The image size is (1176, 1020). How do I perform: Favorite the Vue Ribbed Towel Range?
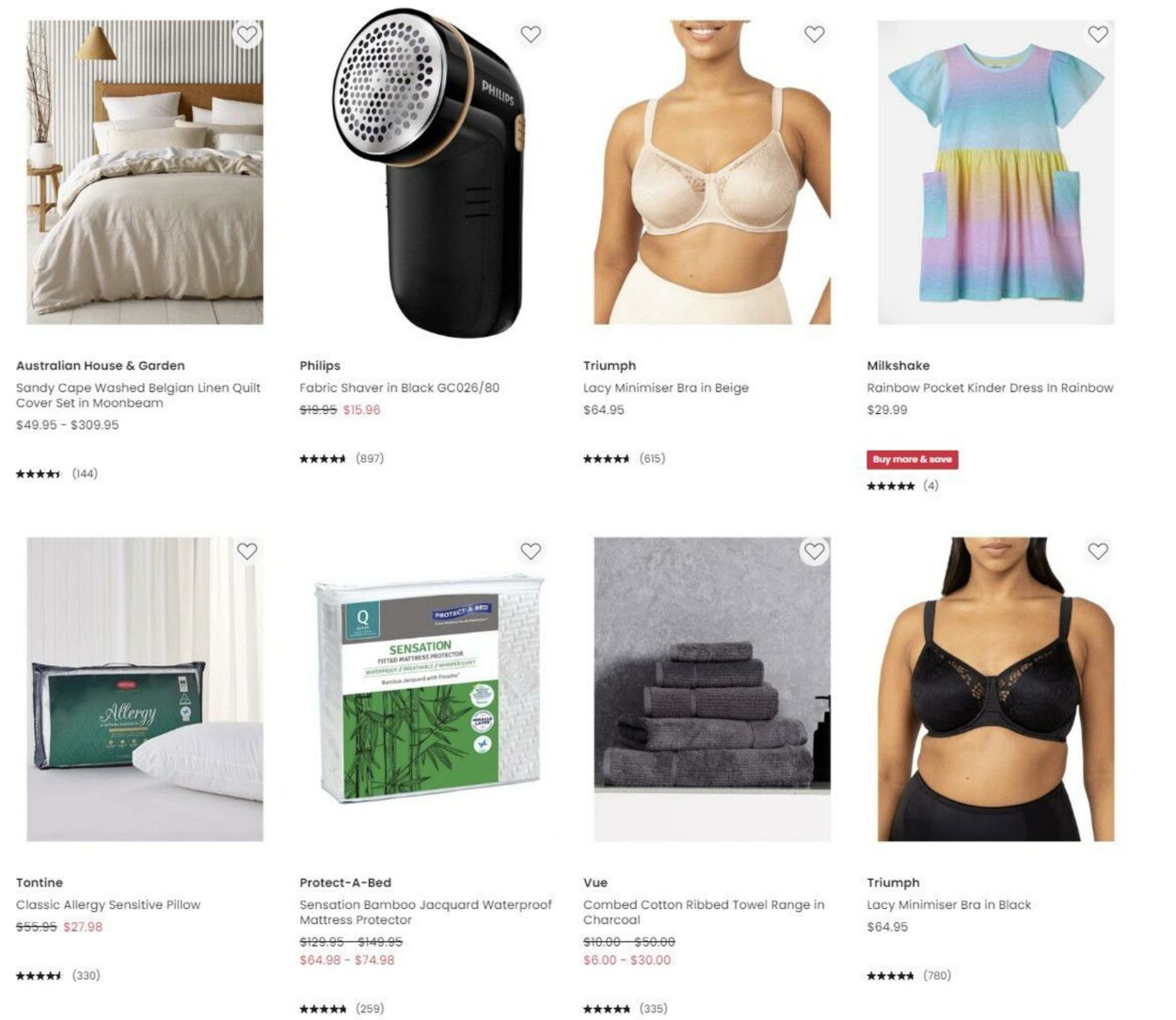[x=815, y=551]
